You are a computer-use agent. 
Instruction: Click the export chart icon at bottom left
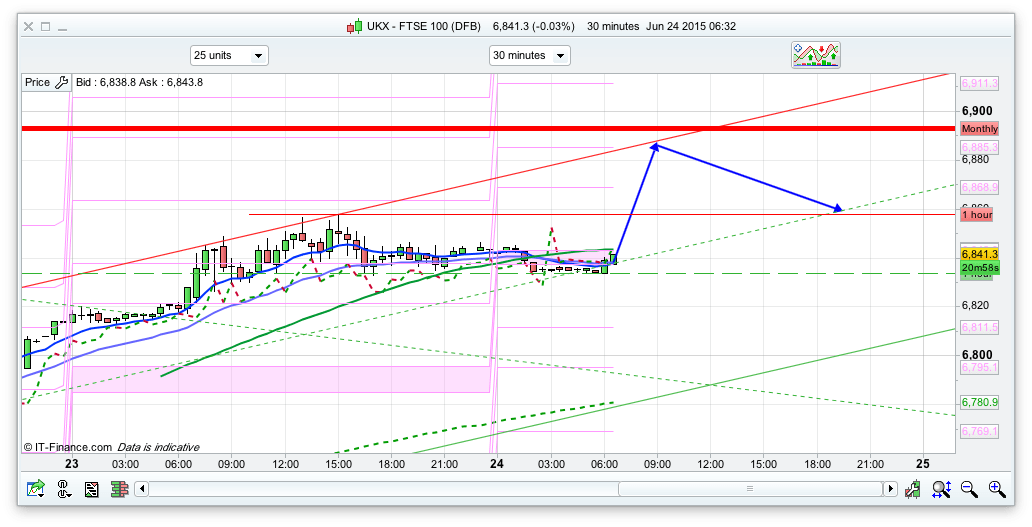[x=36, y=489]
